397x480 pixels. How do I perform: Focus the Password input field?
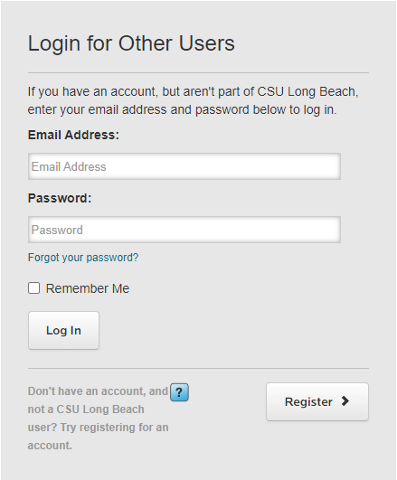click(x=184, y=230)
